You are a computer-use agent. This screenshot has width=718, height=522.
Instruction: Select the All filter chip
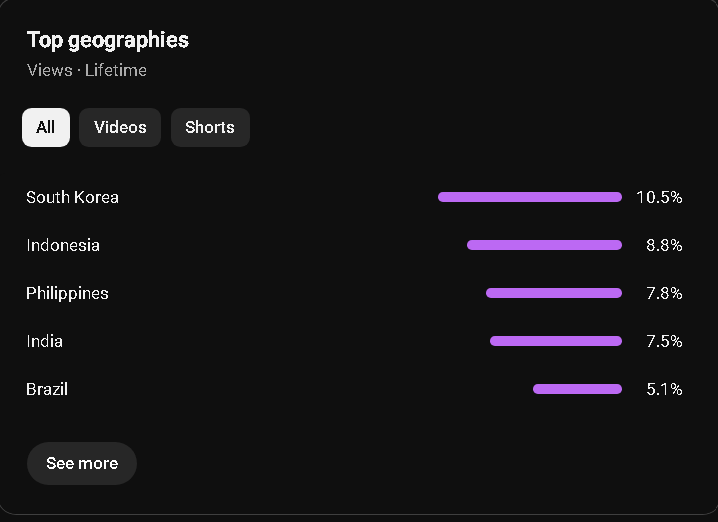[46, 127]
